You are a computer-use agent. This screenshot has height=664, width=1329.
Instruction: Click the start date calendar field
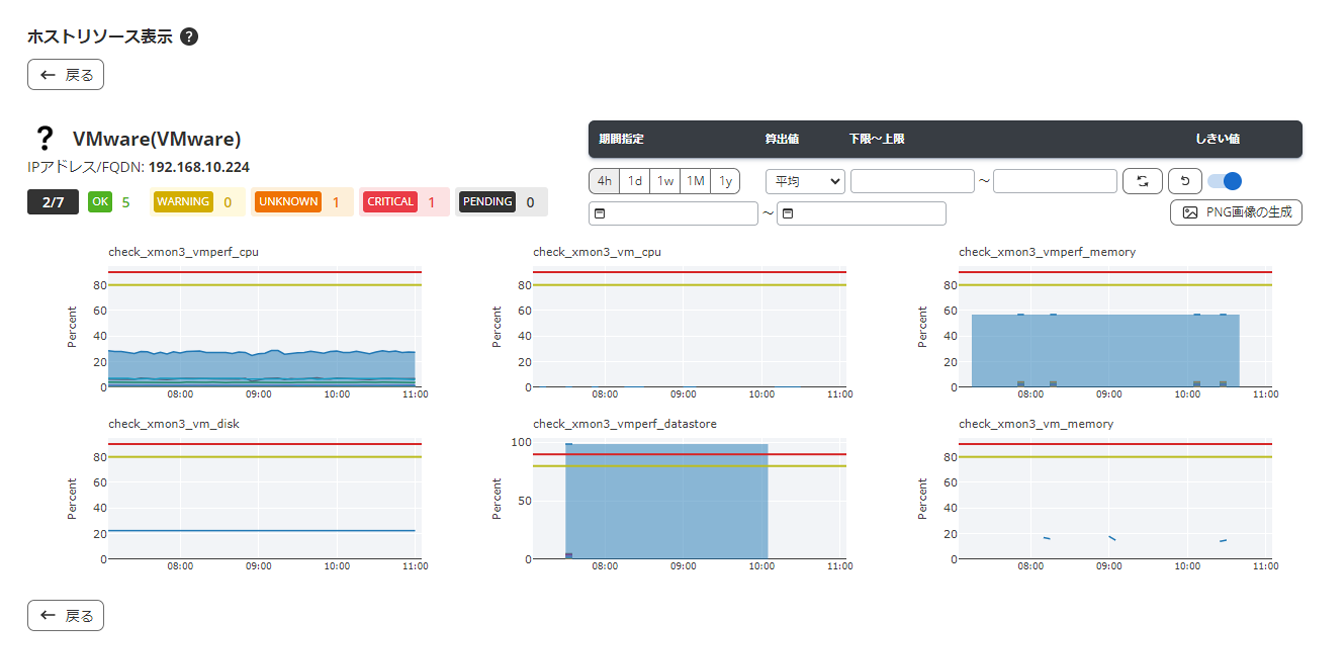pyautogui.click(x=674, y=213)
